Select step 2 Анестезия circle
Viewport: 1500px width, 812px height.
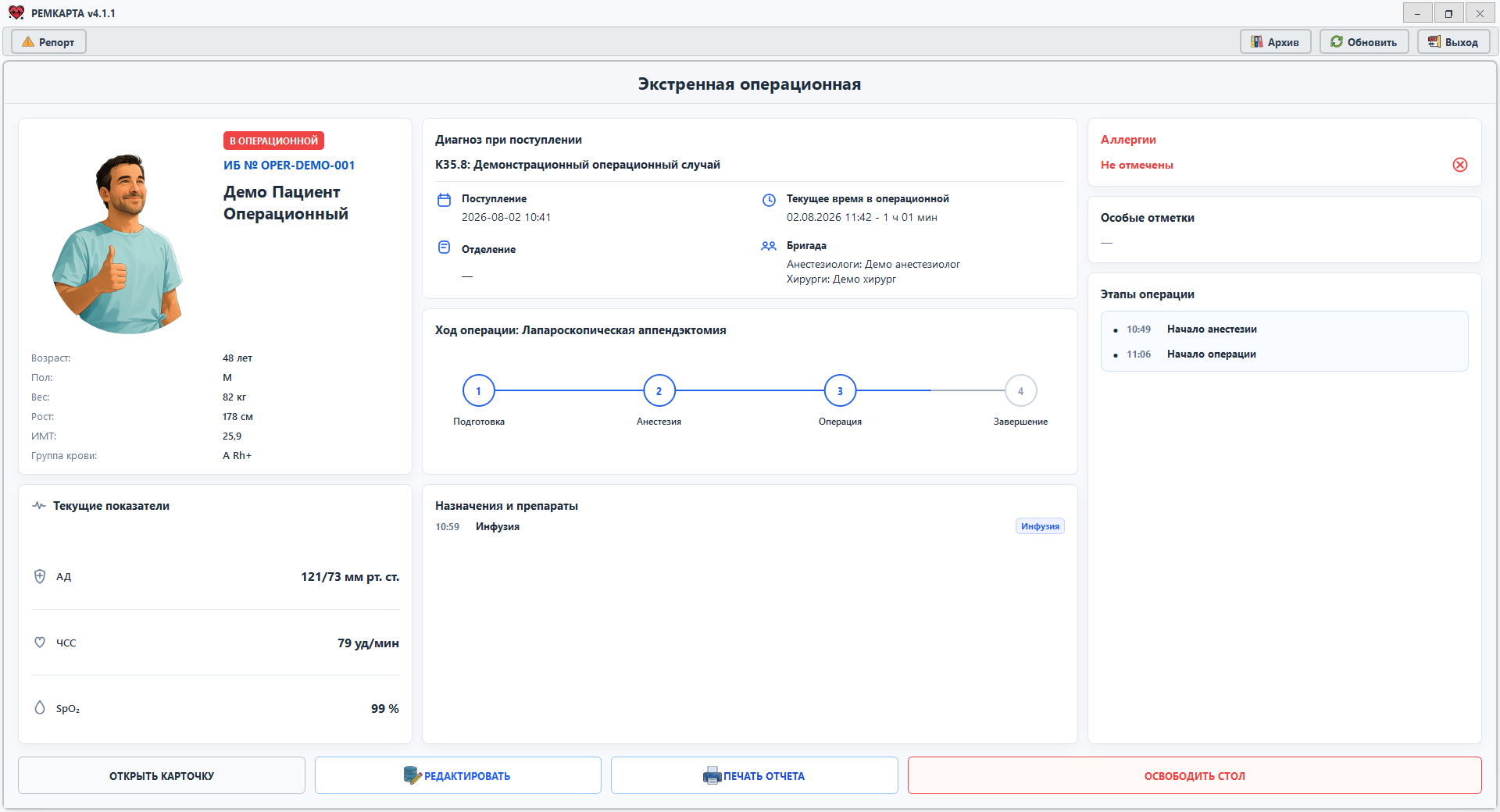coord(659,390)
